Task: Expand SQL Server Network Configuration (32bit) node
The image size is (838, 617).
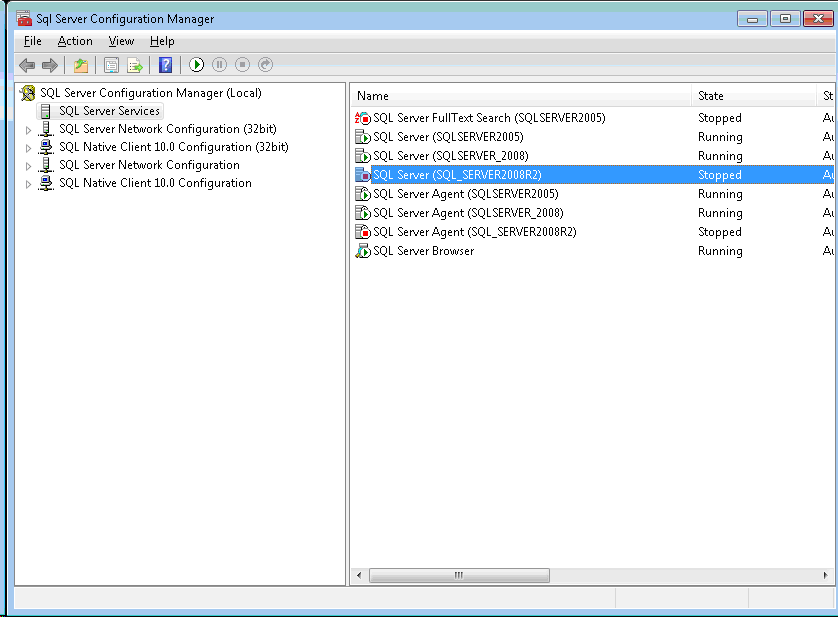Action: click(28, 130)
